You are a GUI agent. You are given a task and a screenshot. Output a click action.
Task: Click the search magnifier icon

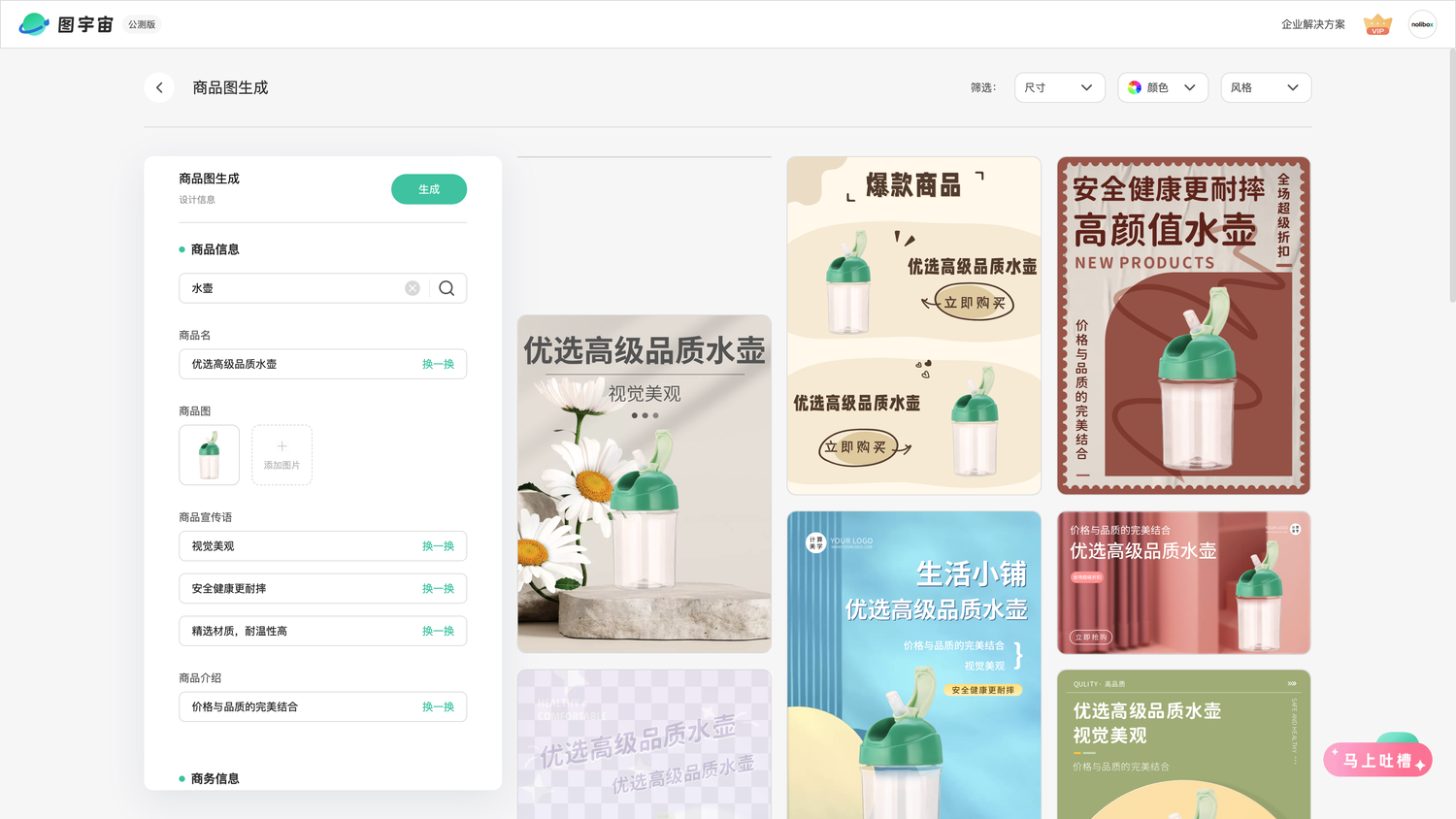pos(447,288)
